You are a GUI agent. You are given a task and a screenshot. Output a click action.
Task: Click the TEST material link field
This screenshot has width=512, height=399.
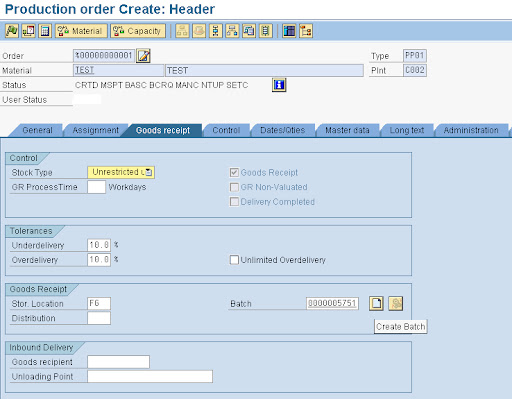pos(118,70)
